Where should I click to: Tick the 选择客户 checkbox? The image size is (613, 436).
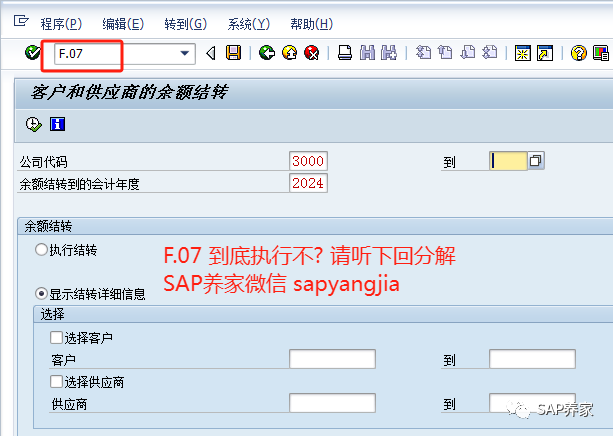(x=56, y=337)
